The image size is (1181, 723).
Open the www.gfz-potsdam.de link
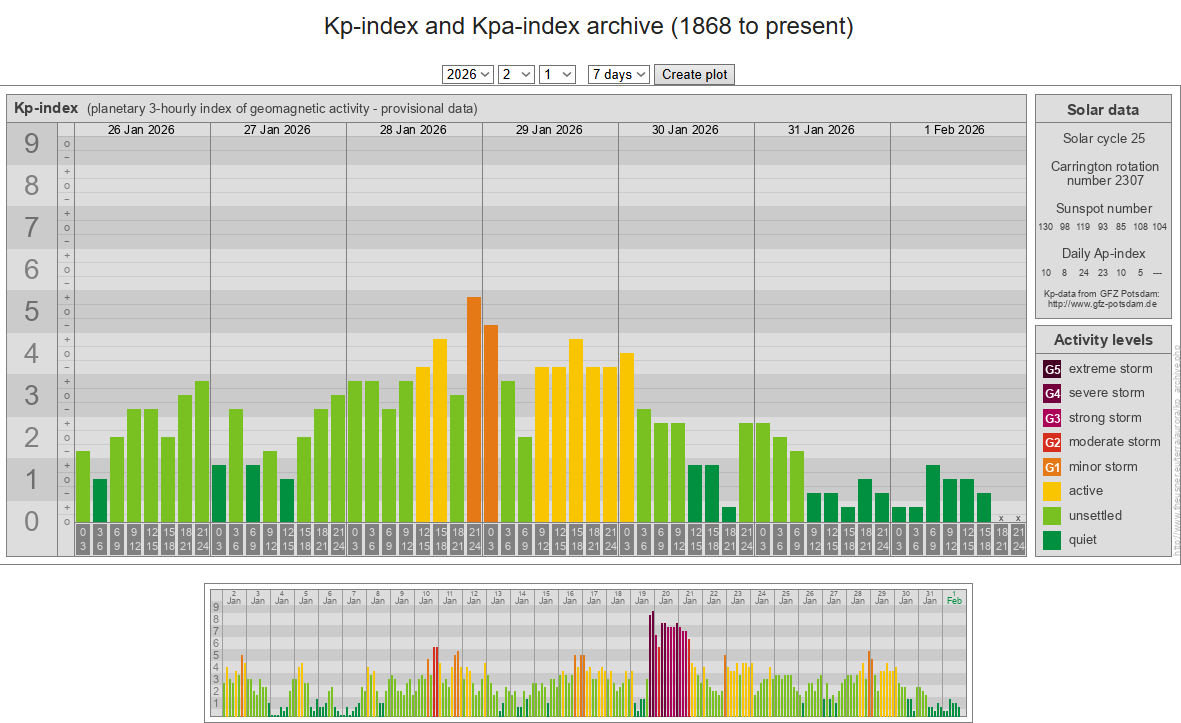(1103, 303)
